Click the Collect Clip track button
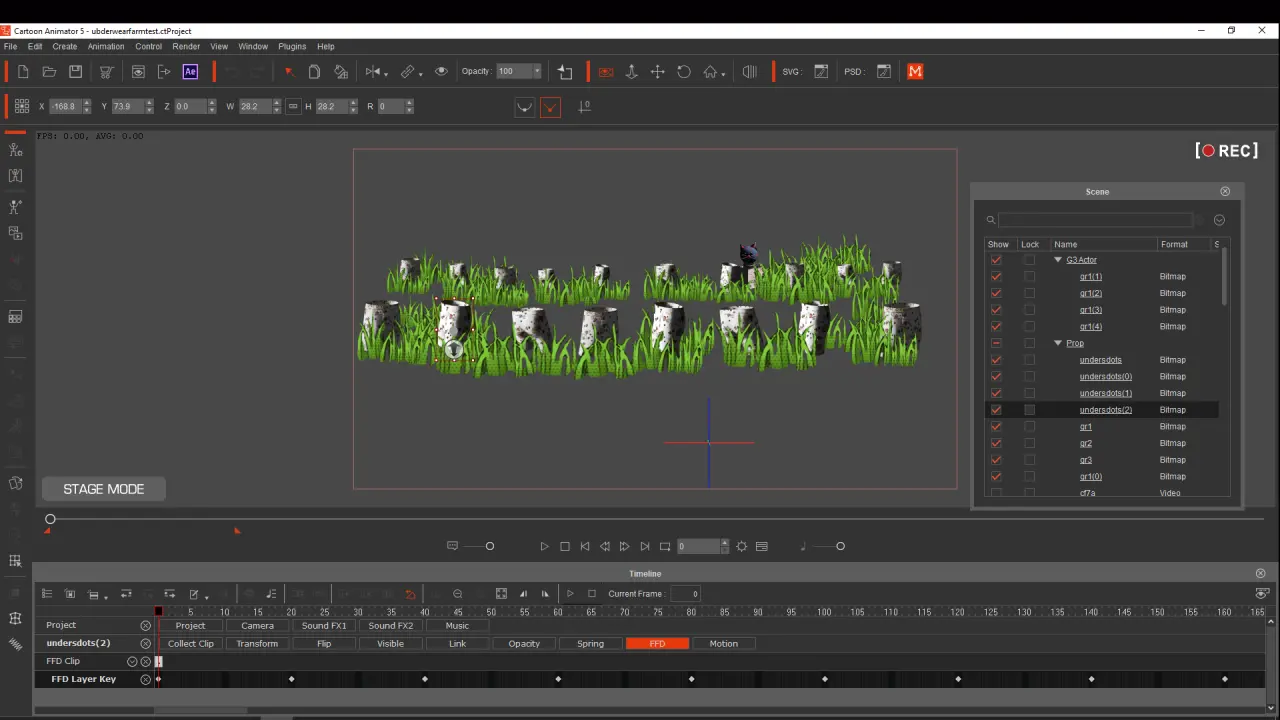The height and width of the screenshot is (720, 1280). click(190, 644)
